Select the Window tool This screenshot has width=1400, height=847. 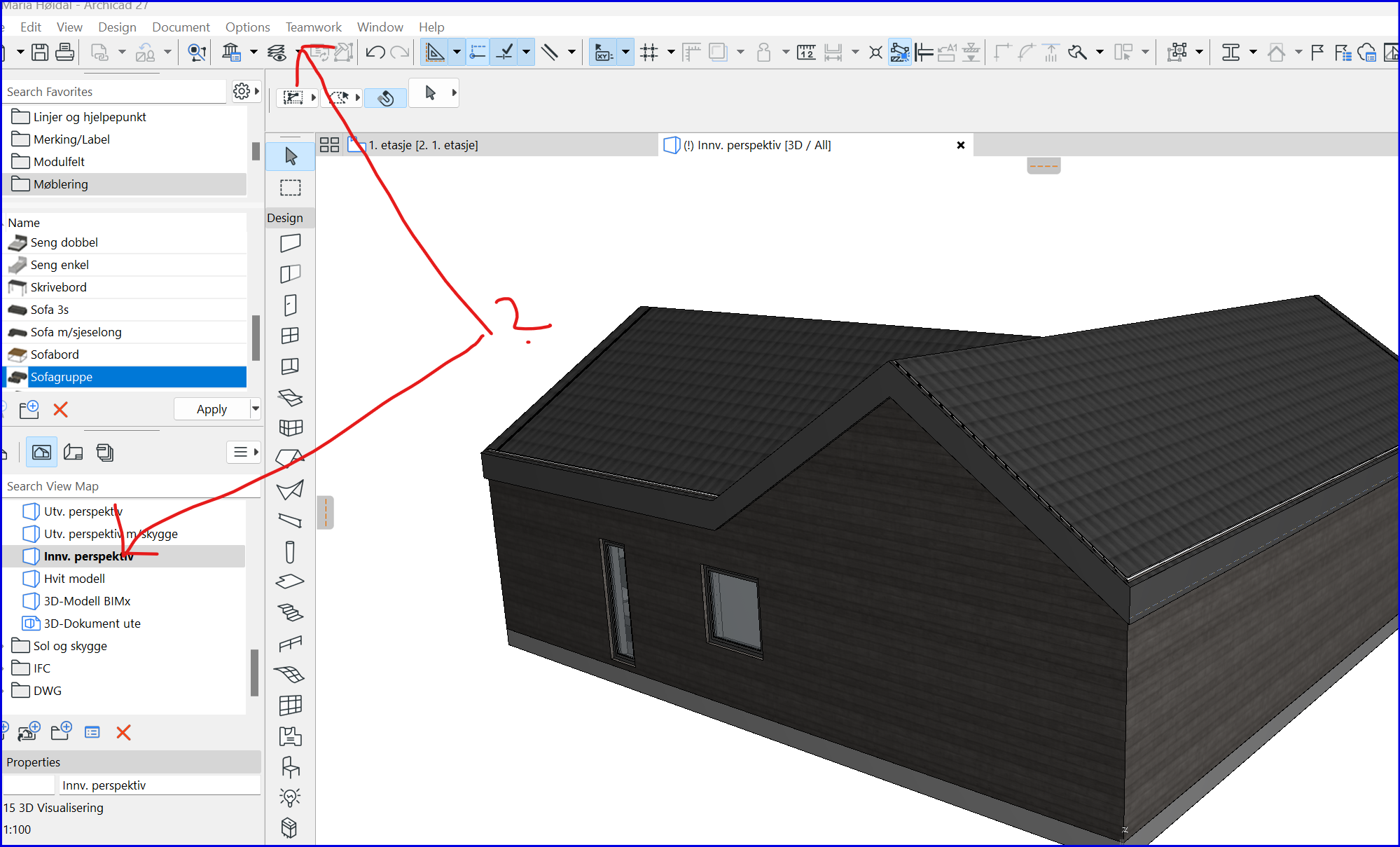291,336
